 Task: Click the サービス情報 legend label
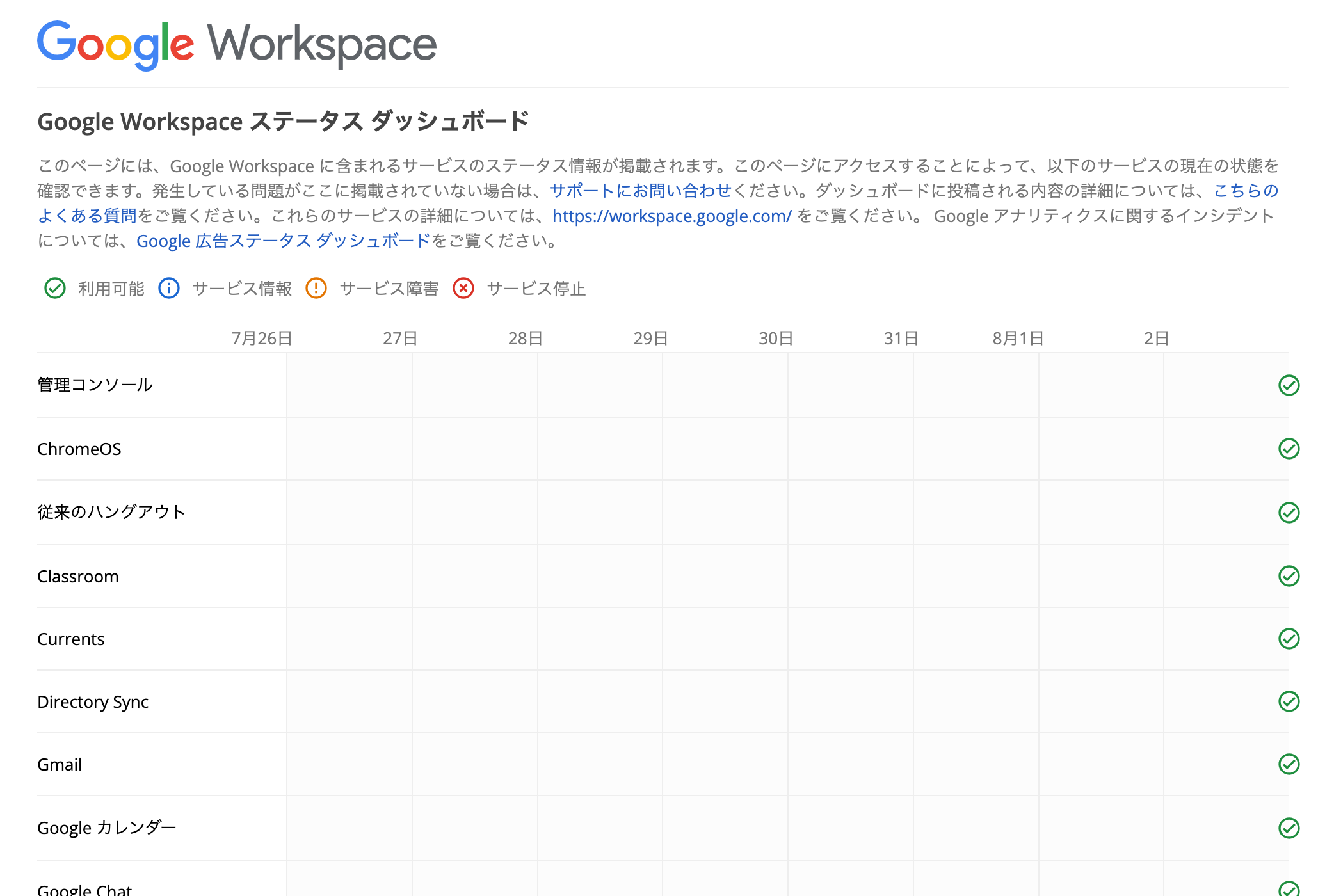pyautogui.click(x=242, y=289)
